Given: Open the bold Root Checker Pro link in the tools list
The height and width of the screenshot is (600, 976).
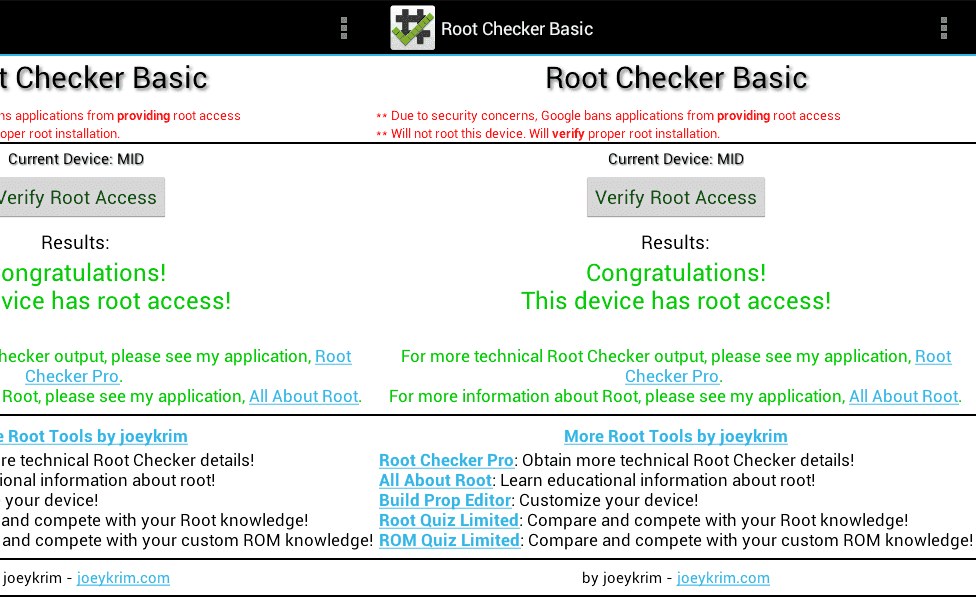Looking at the screenshot, I should 446,461.
